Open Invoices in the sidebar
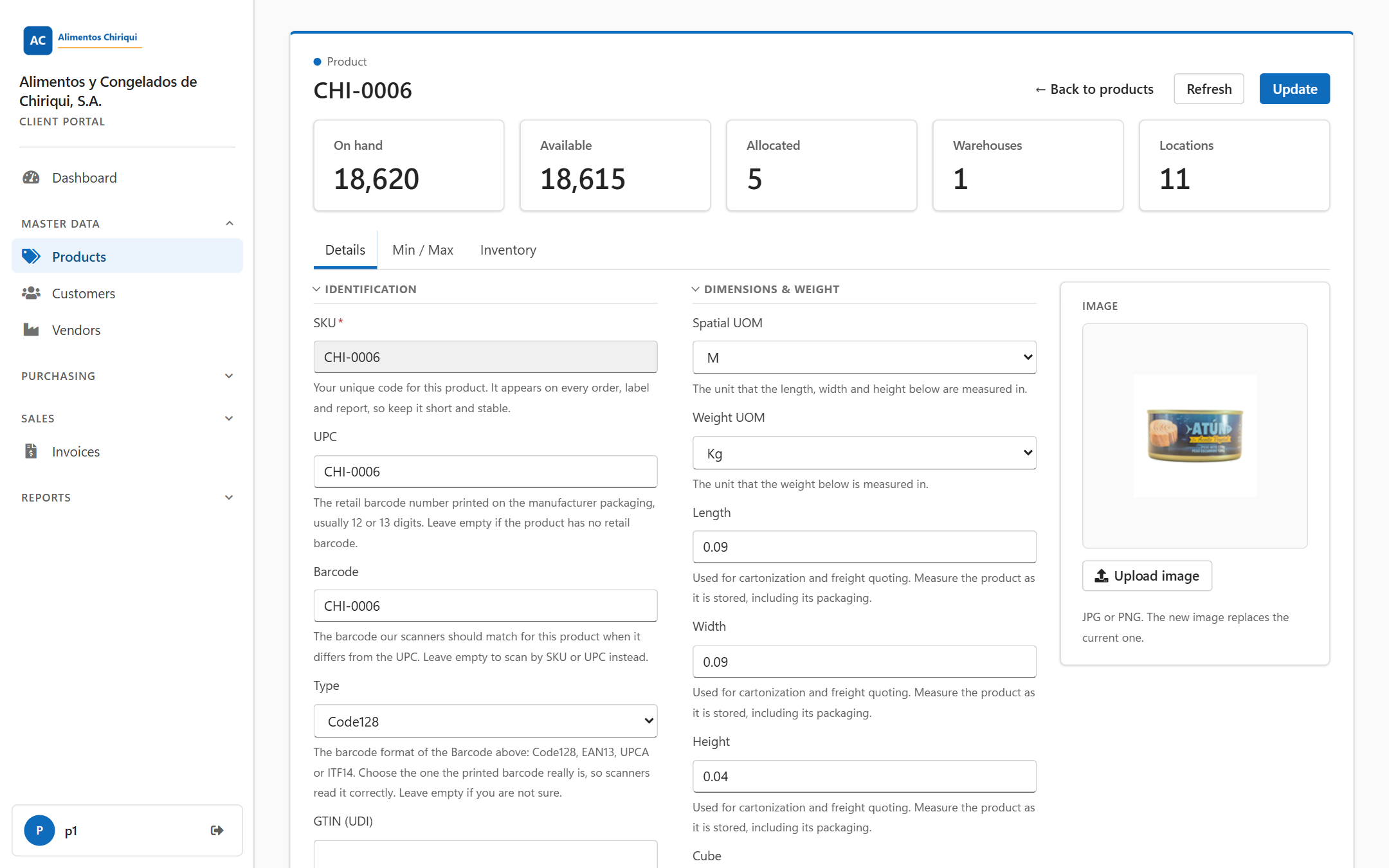Image resolution: width=1389 pixels, height=868 pixels. (127, 451)
